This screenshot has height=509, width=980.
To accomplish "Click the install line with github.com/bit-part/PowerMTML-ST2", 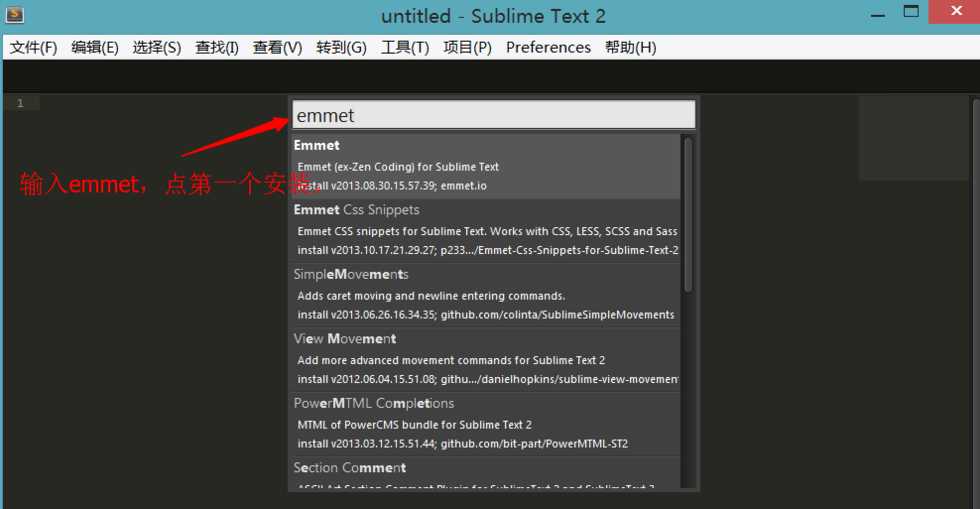I will click(x=462, y=443).
